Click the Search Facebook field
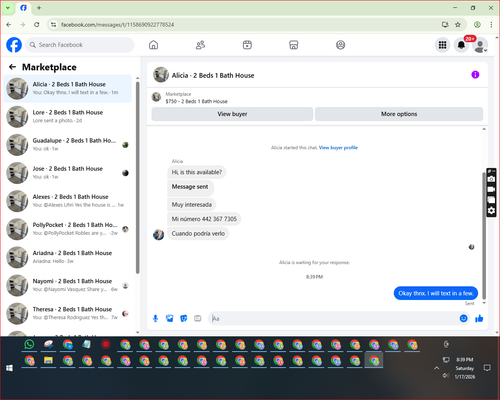Image resolution: width=500 pixels, height=400 pixels. coord(80,45)
